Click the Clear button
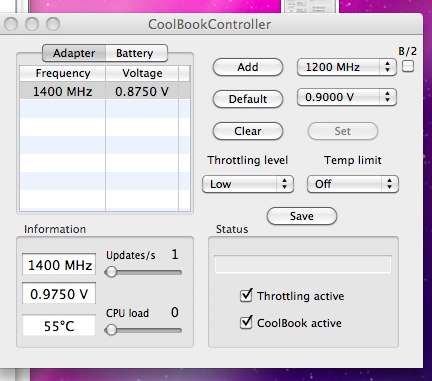Image resolution: width=432 pixels, height=381 pixels. [x=248, y=131]
